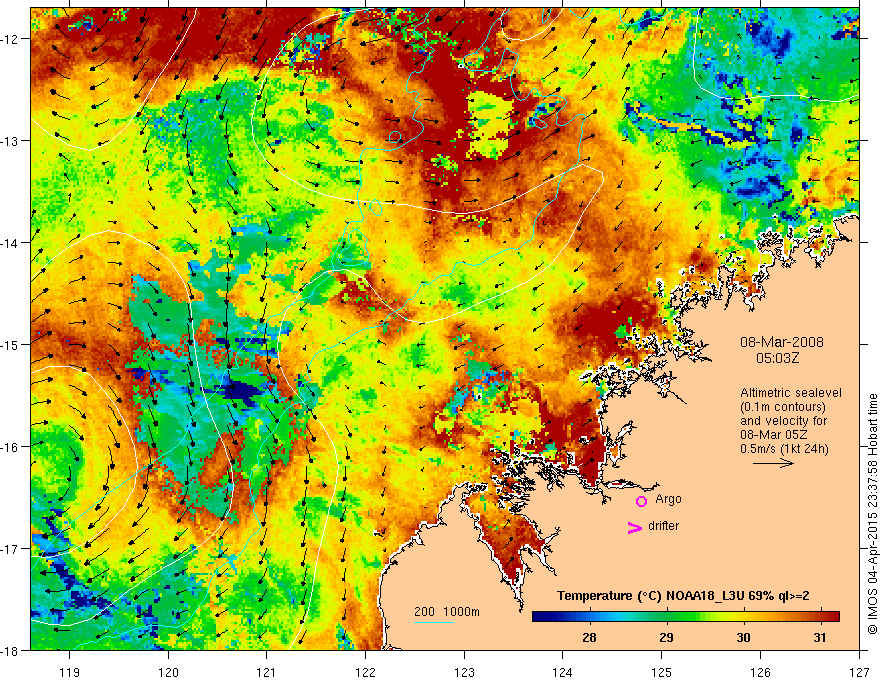
Task: Click the 'Altimetric sealevel' caption line
Action: tap(791, 393)
